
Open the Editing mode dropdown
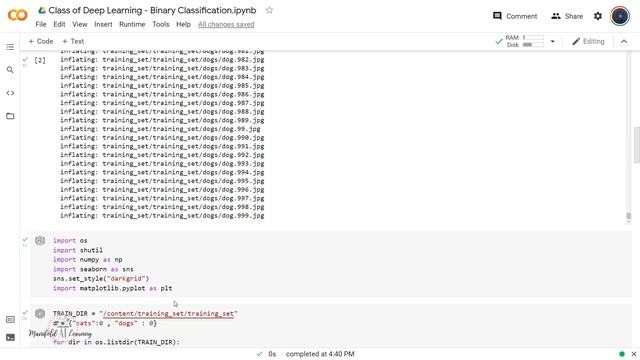pos(588,41)
